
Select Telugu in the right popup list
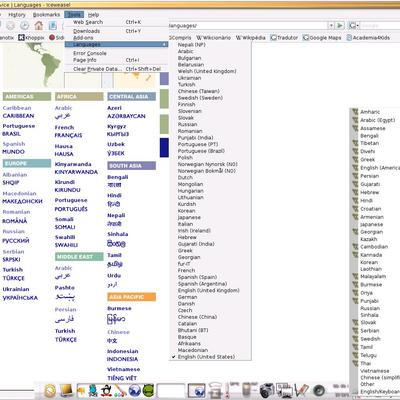coord(368,355)
